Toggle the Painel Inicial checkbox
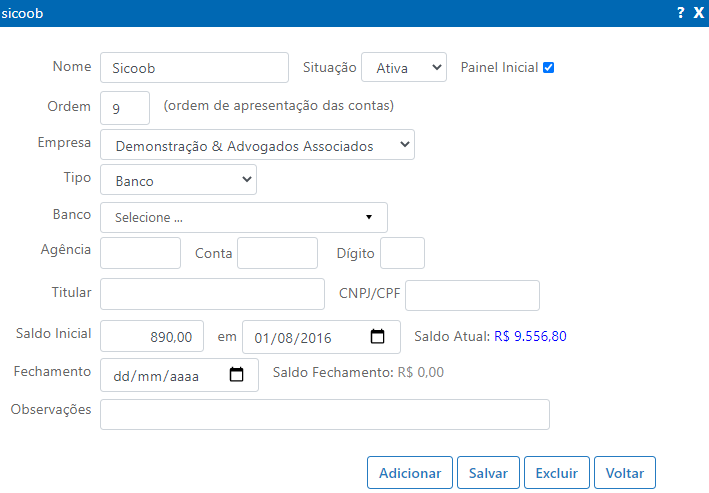The width and height of the screenshot is (709, 493). pos(548,67)
